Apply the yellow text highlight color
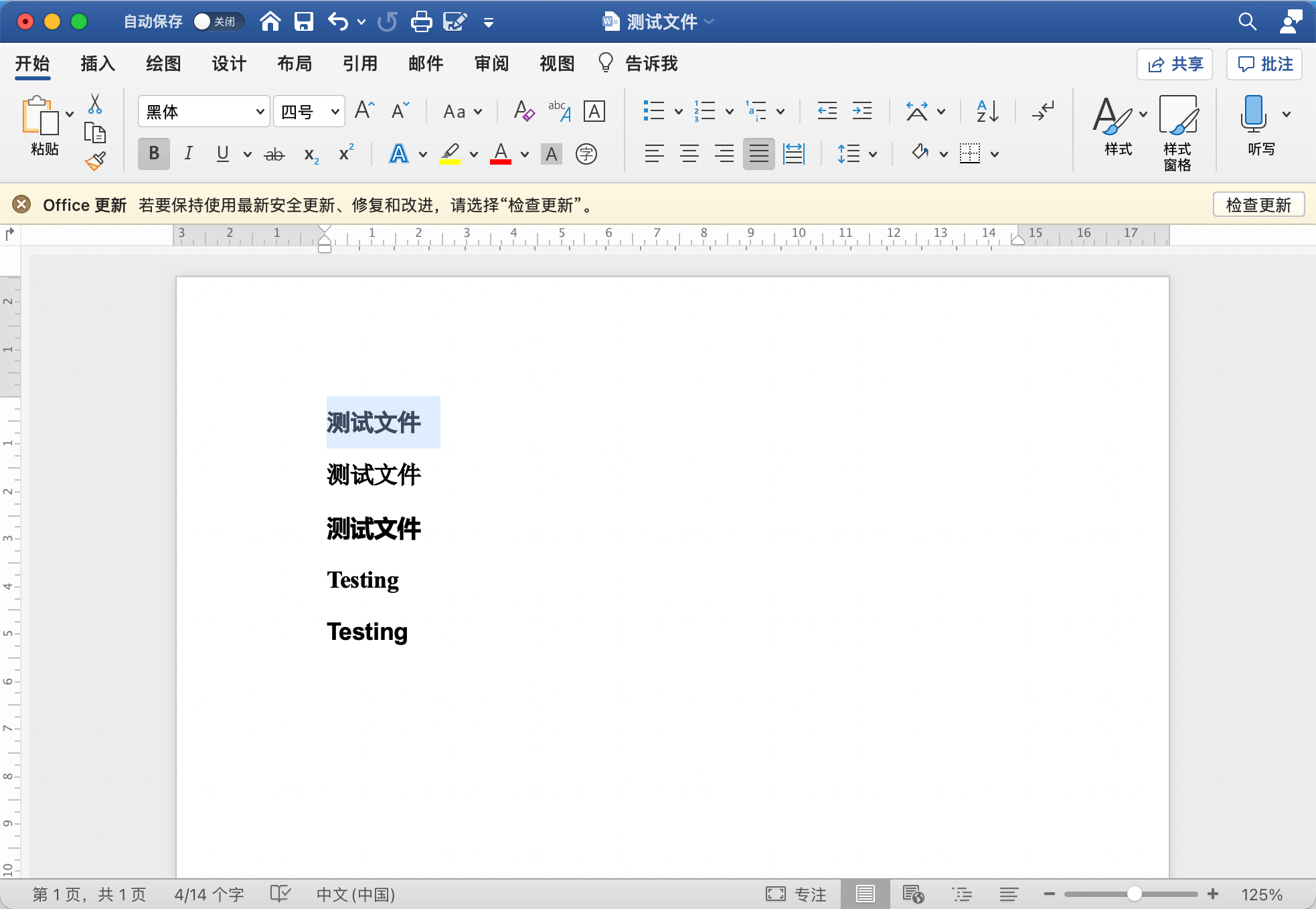Screen dimensions: 1316x909 [x=450, y=154]
